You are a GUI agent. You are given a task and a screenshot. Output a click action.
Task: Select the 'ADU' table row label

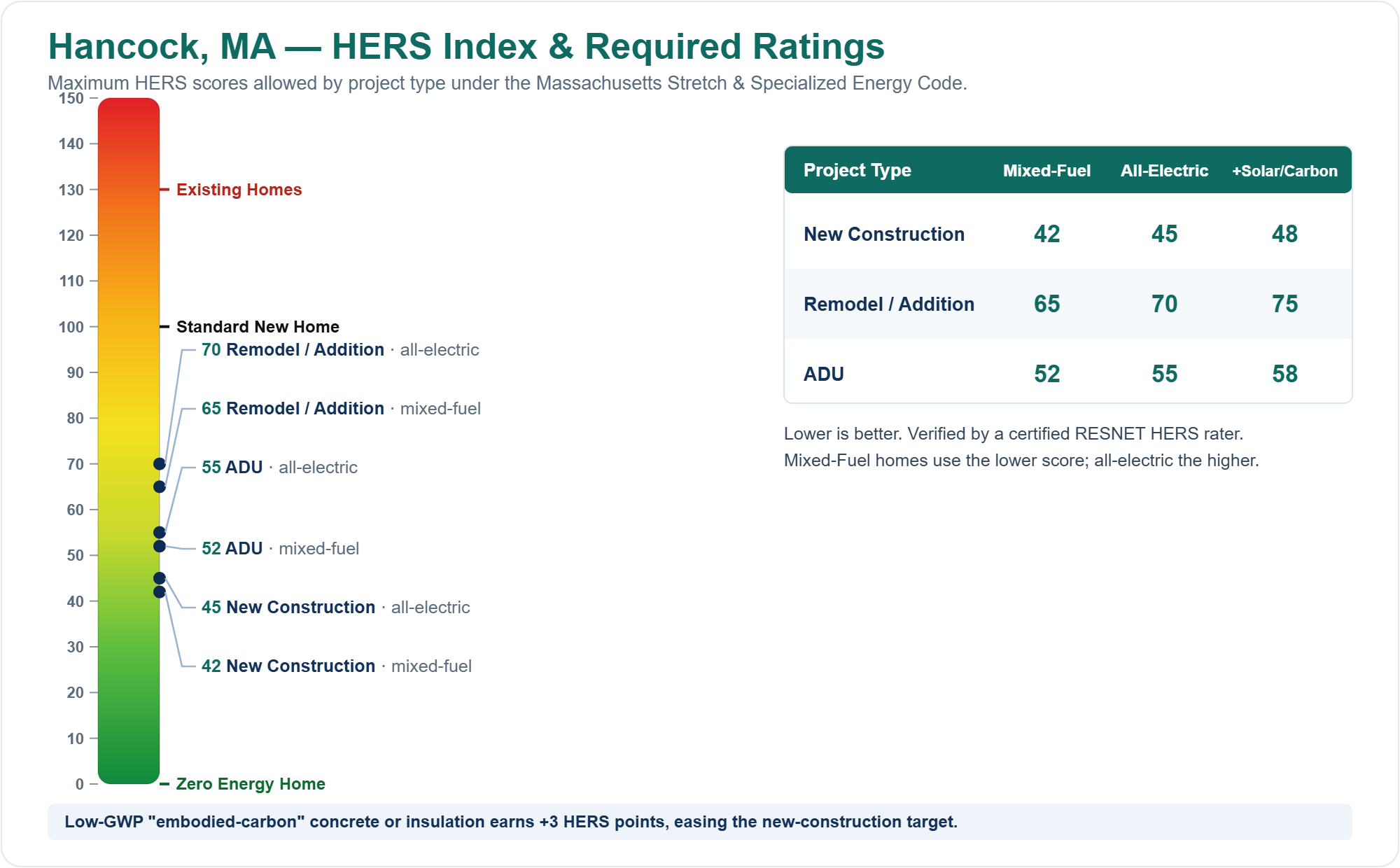(823, 374)
